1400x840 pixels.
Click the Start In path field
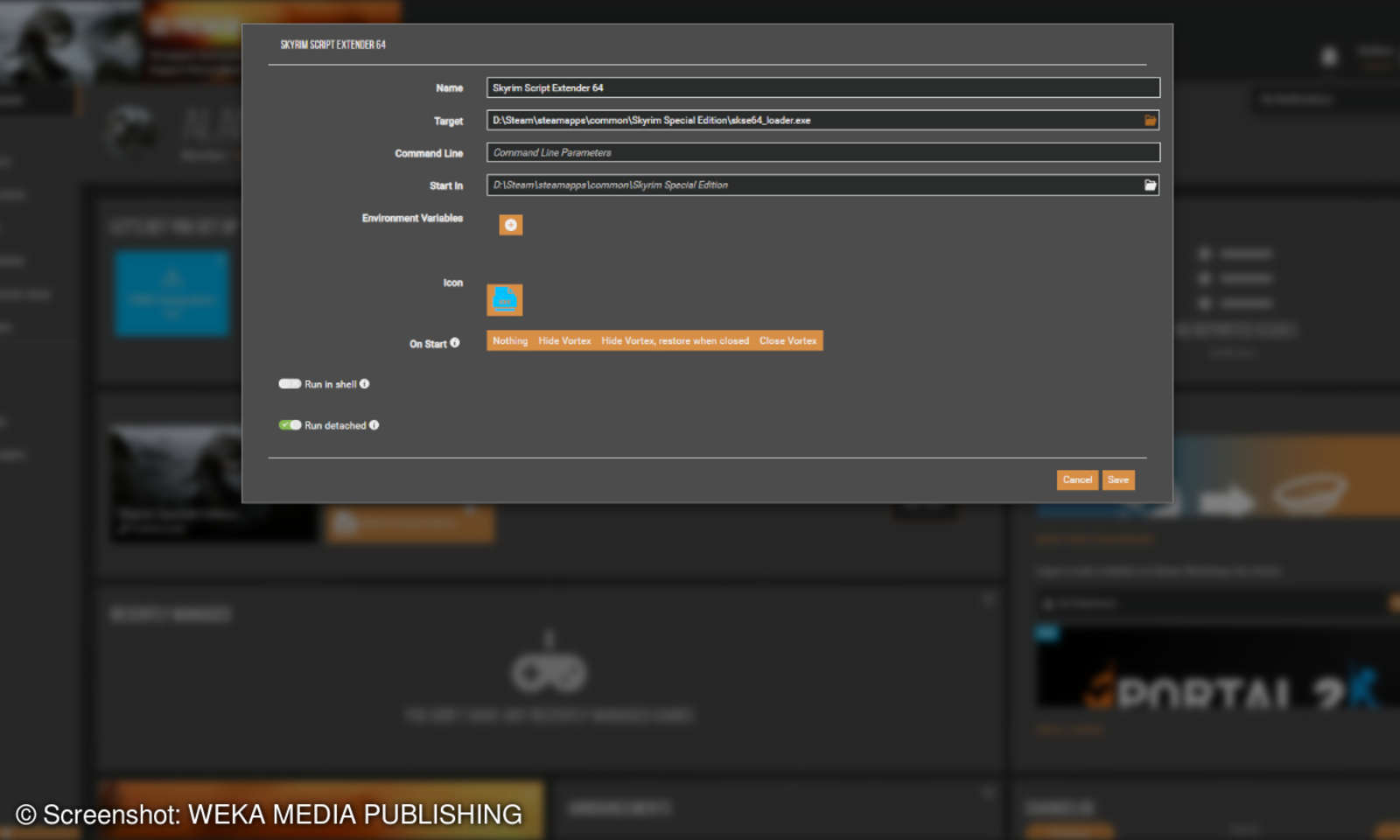pos(805,185)
